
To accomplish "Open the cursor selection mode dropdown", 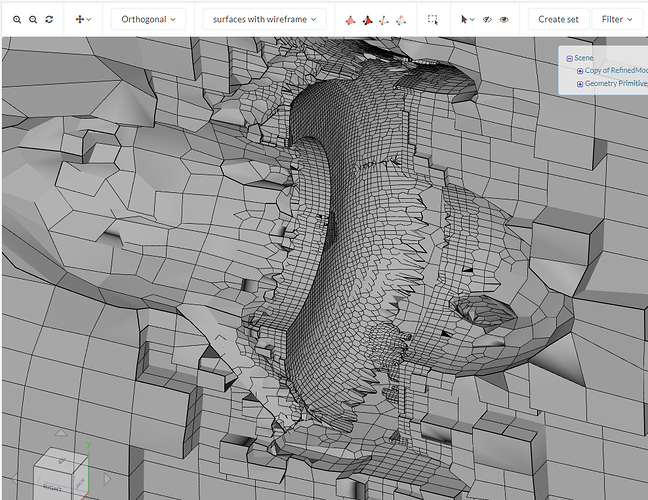I will click(468, 19).
